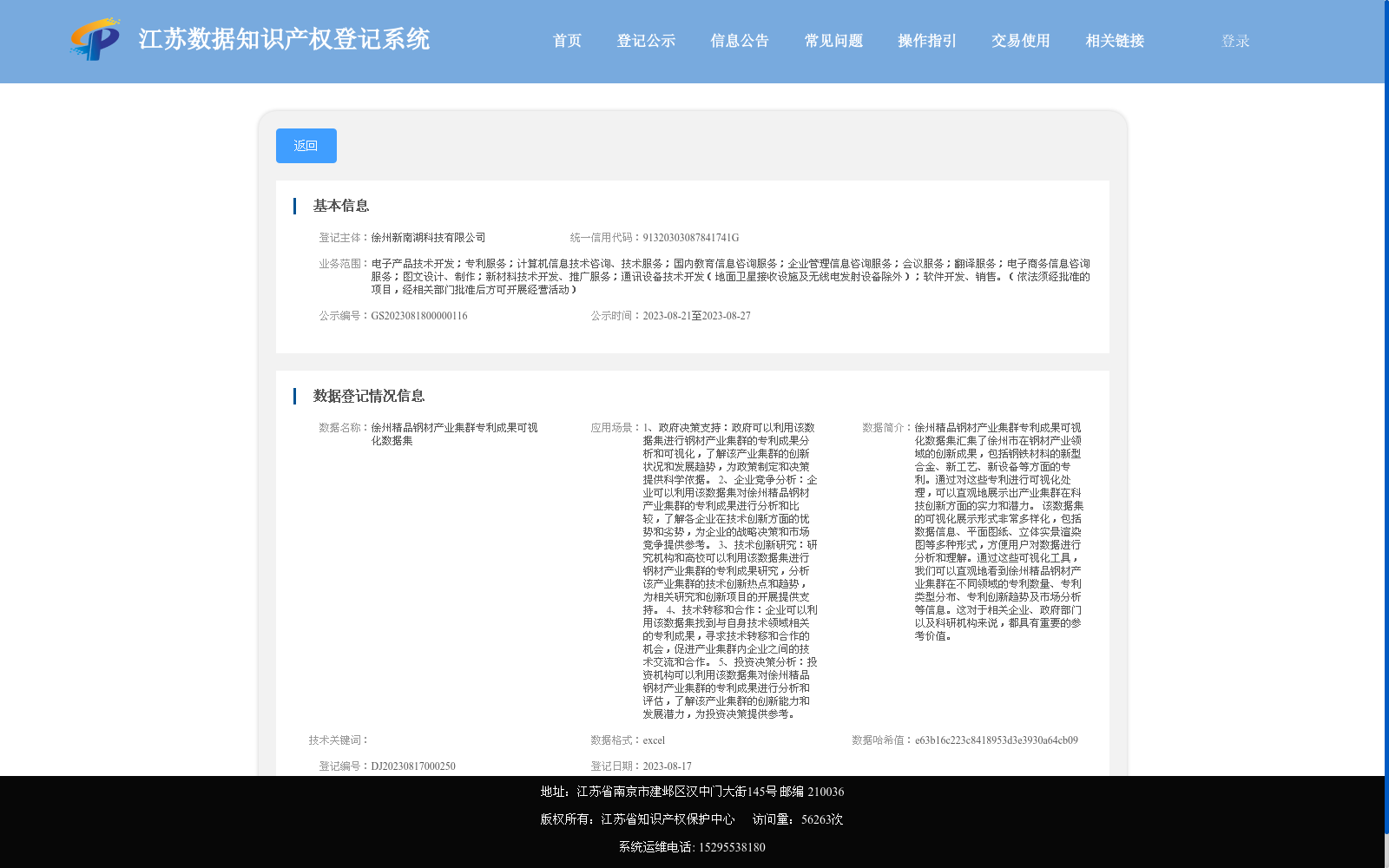Open the 信息公告 menu item
The height and width of the screenshot is (868, 1389).
coord(740,41)
